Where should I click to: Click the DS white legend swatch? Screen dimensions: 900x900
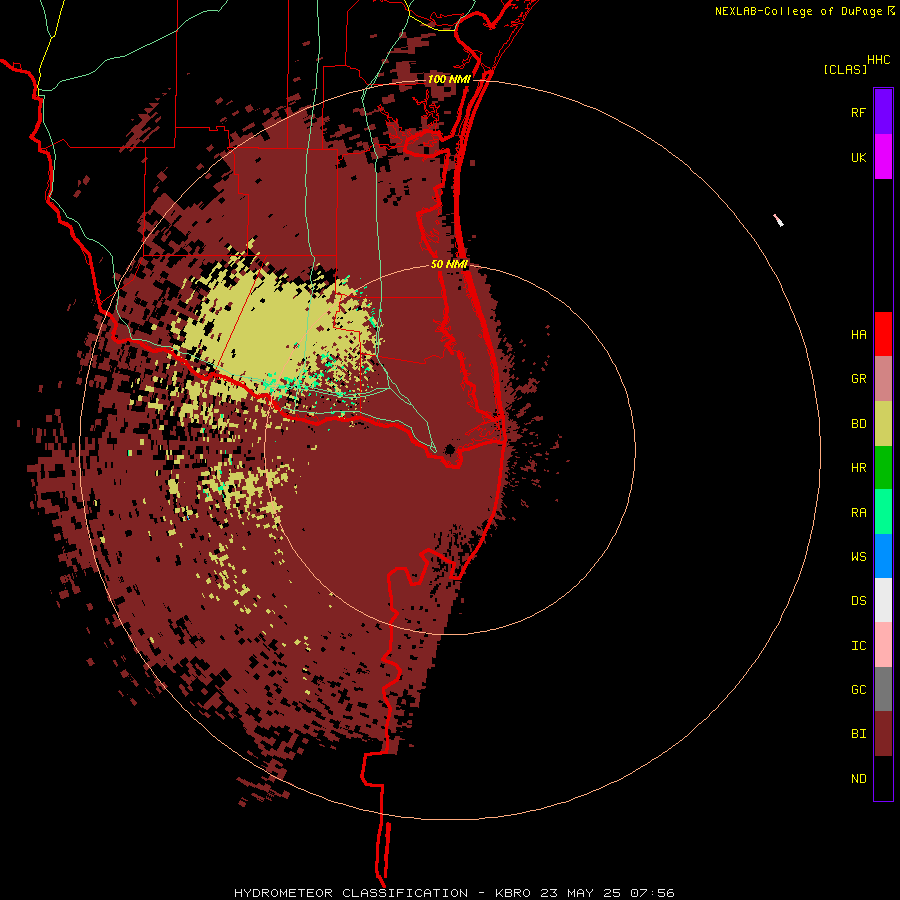[x=883, y=600]
